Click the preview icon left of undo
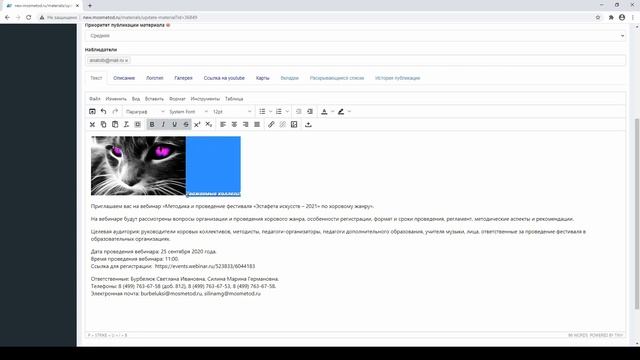This screenshot has height=360, width=640. (92, 111)
